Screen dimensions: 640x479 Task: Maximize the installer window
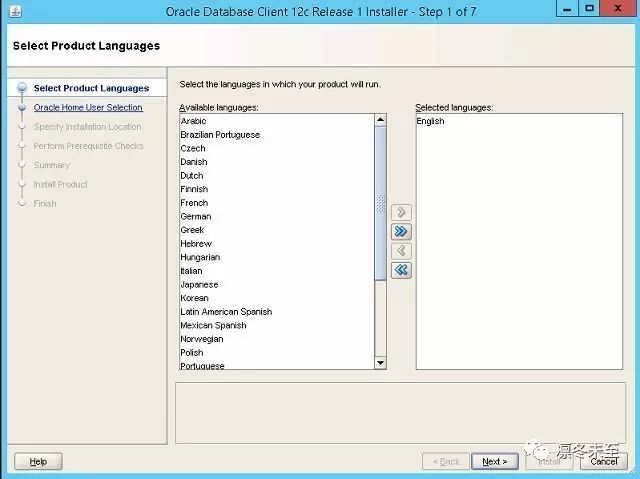coord(589,9)
